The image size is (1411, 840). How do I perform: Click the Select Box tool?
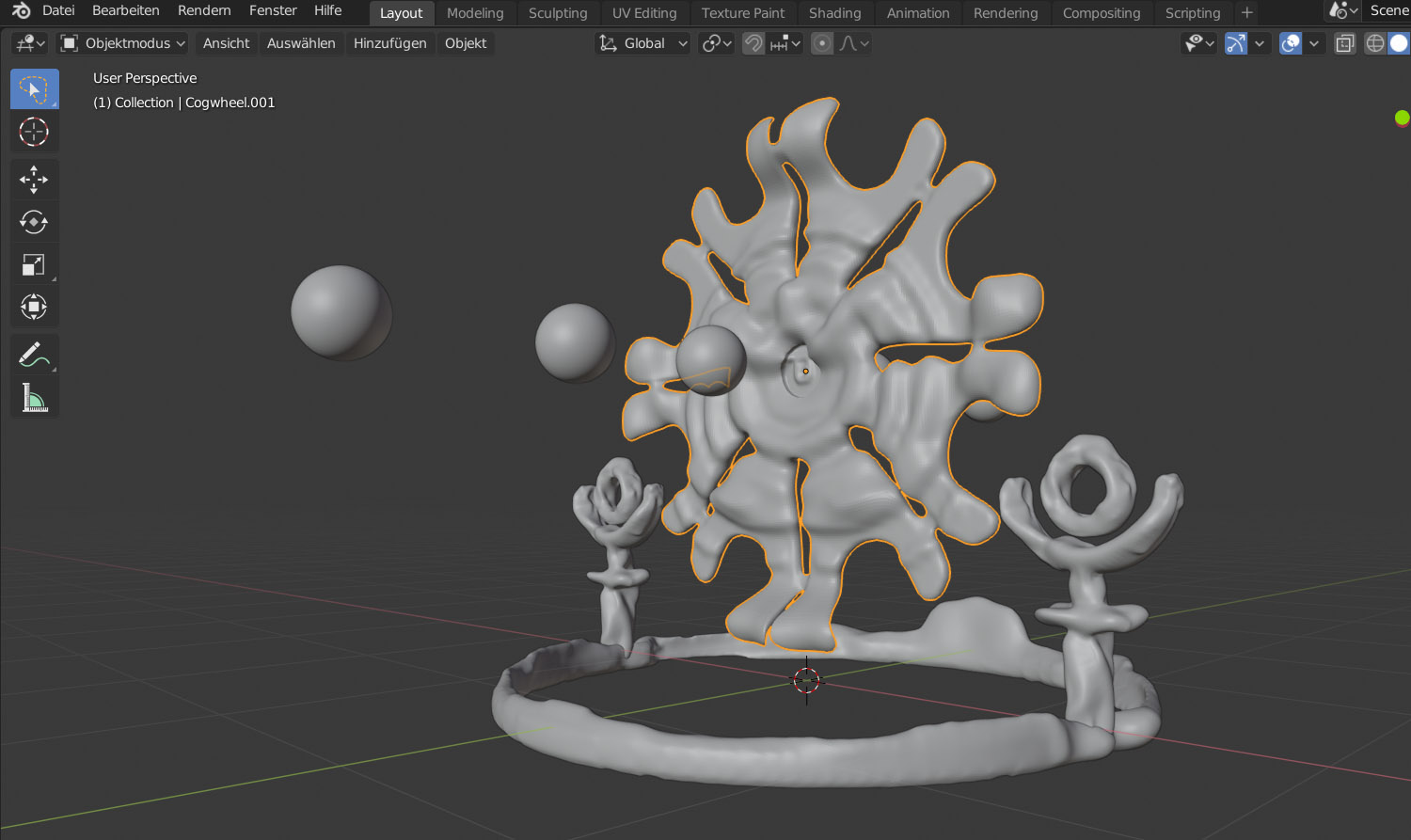point(34,89)
